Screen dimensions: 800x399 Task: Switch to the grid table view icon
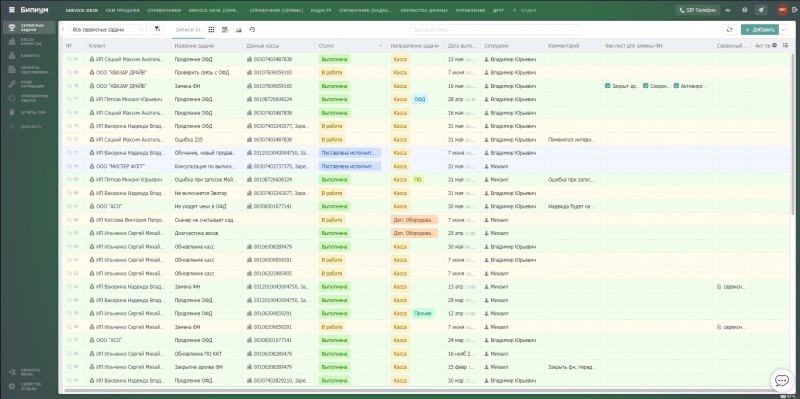point(211,30)
